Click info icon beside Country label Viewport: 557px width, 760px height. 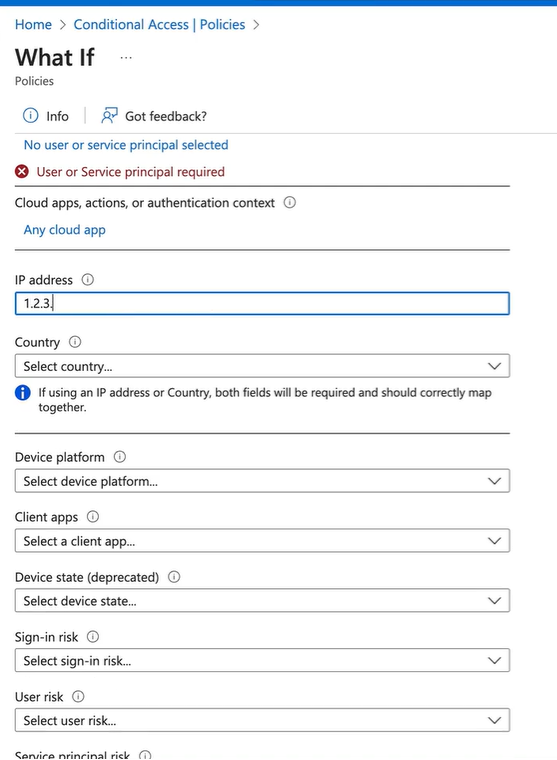tap(75, 342)
